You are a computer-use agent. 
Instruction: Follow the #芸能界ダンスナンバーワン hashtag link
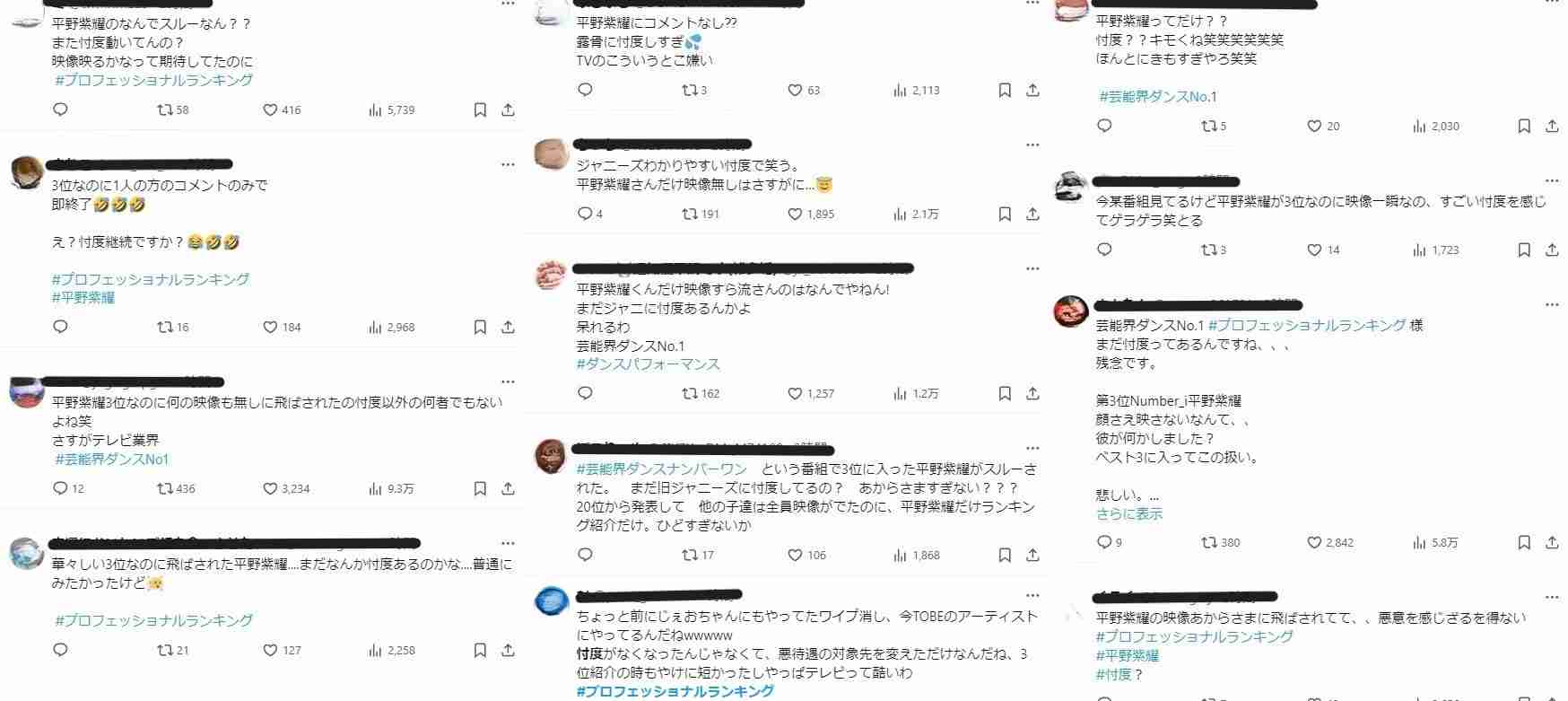661,469
